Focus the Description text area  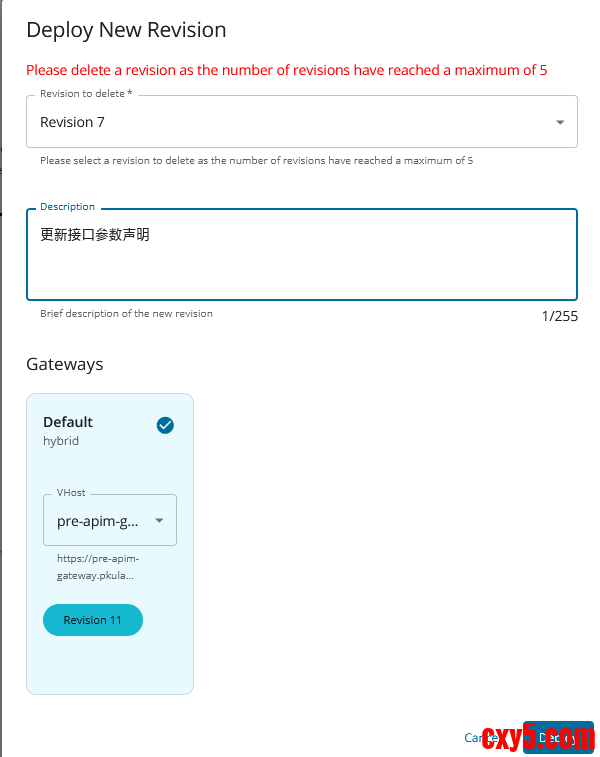[302, 254]
